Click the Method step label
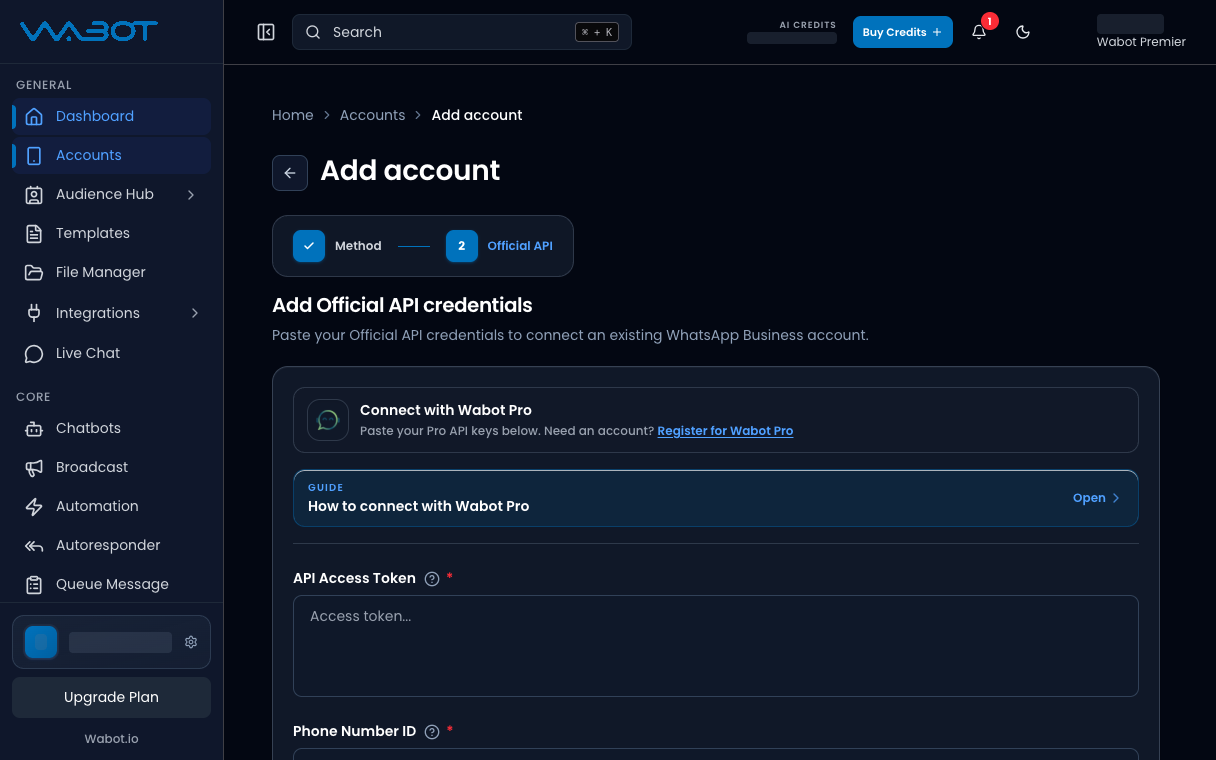The image size is (1216, 760). pos(358,246)
